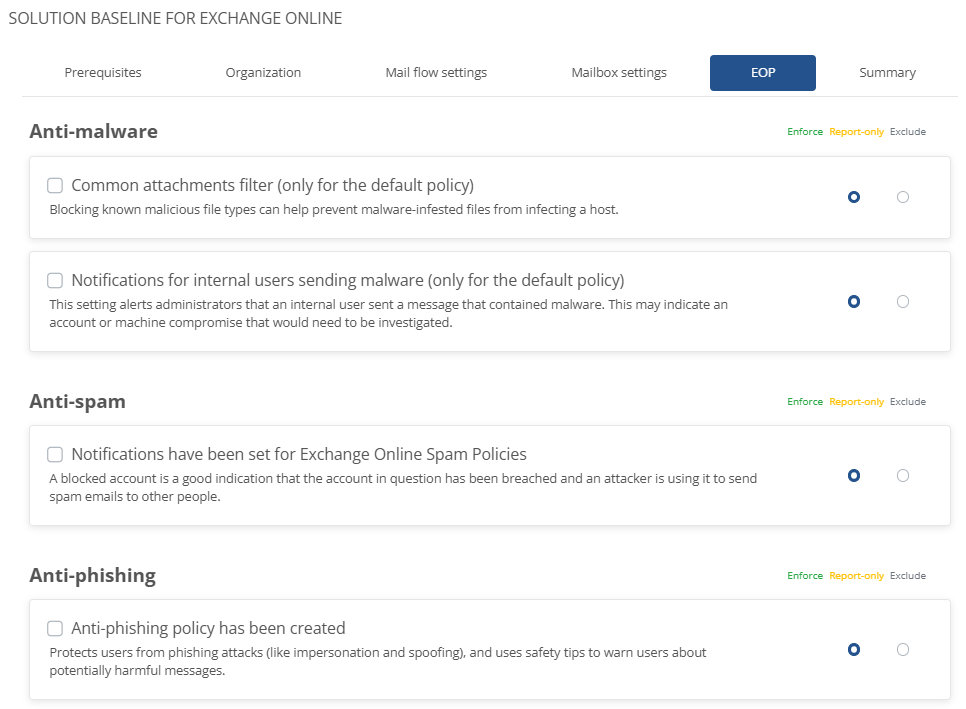
Task: Enable the Exchange Online Spam Policies notifications checkbox
Action: pyautogui.click(x=55, y=454)
